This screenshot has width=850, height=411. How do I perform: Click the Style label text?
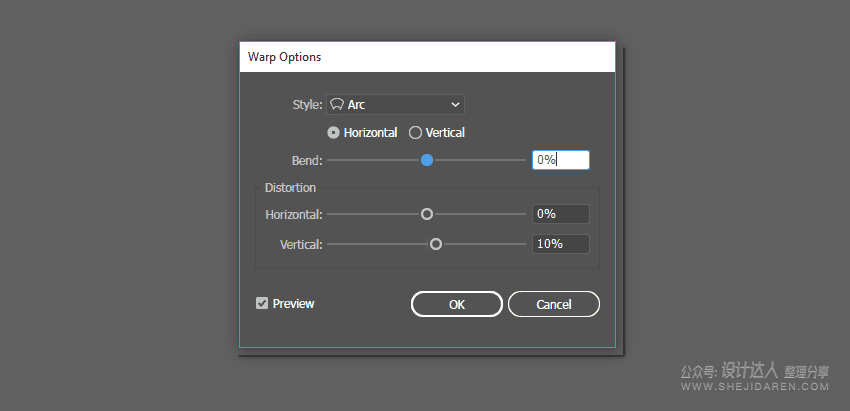[307, 104]
